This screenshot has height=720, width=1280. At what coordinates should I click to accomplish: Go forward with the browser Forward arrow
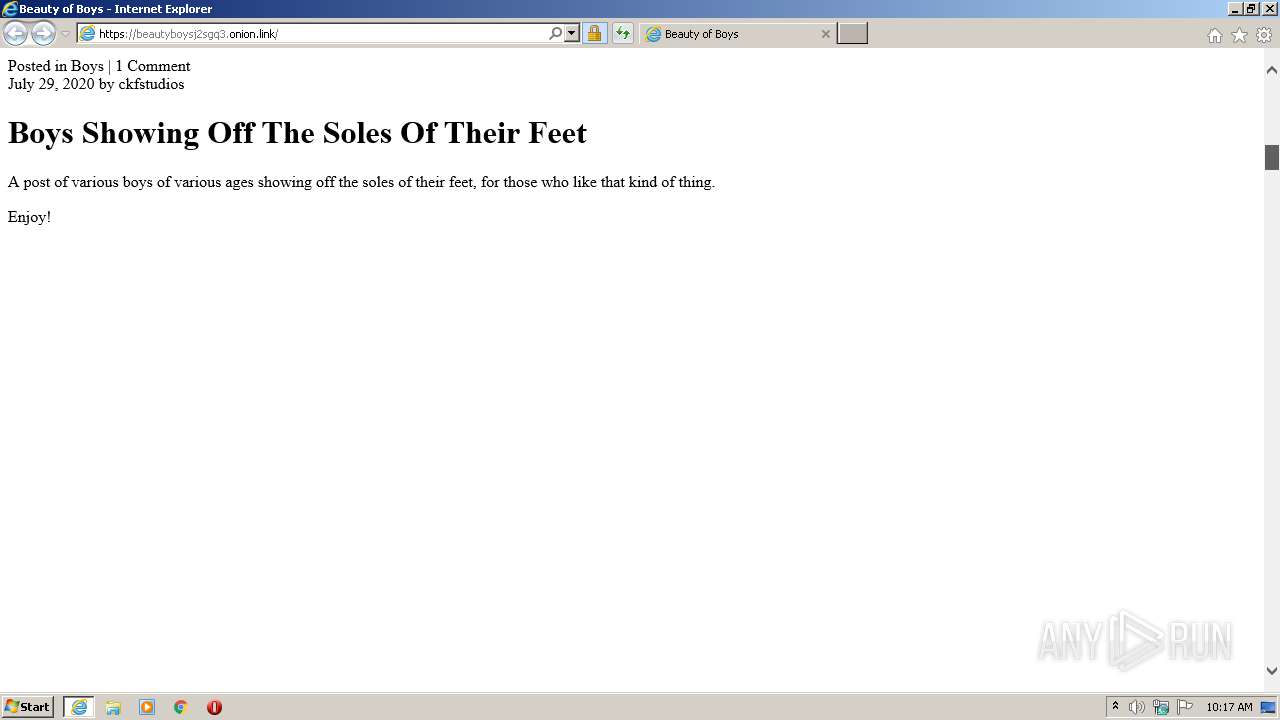pos(43,34)
